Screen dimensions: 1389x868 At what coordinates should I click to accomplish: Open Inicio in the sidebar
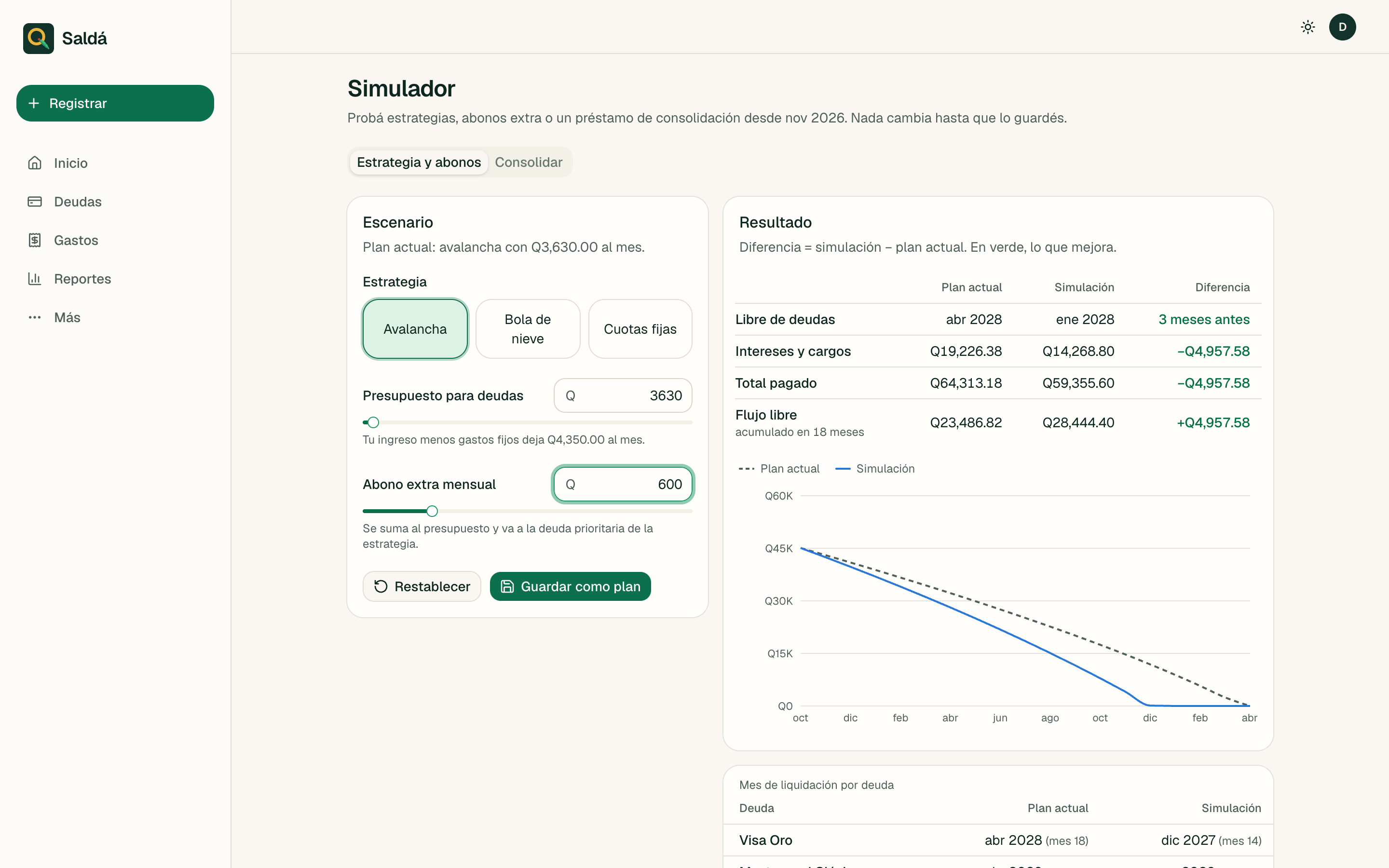115,163
